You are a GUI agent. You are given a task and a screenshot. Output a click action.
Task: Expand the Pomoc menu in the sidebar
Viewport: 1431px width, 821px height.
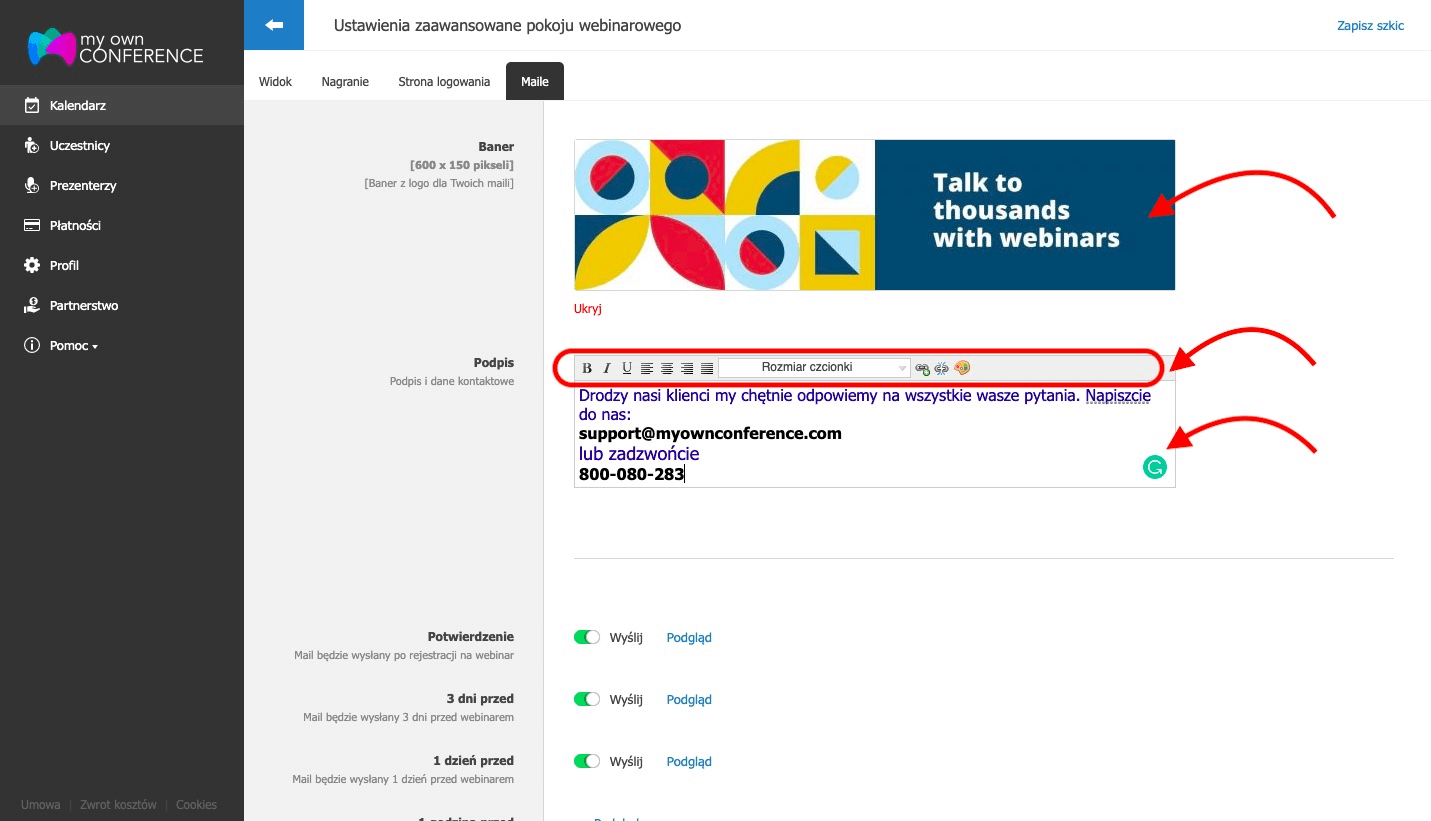pos(70,345)
